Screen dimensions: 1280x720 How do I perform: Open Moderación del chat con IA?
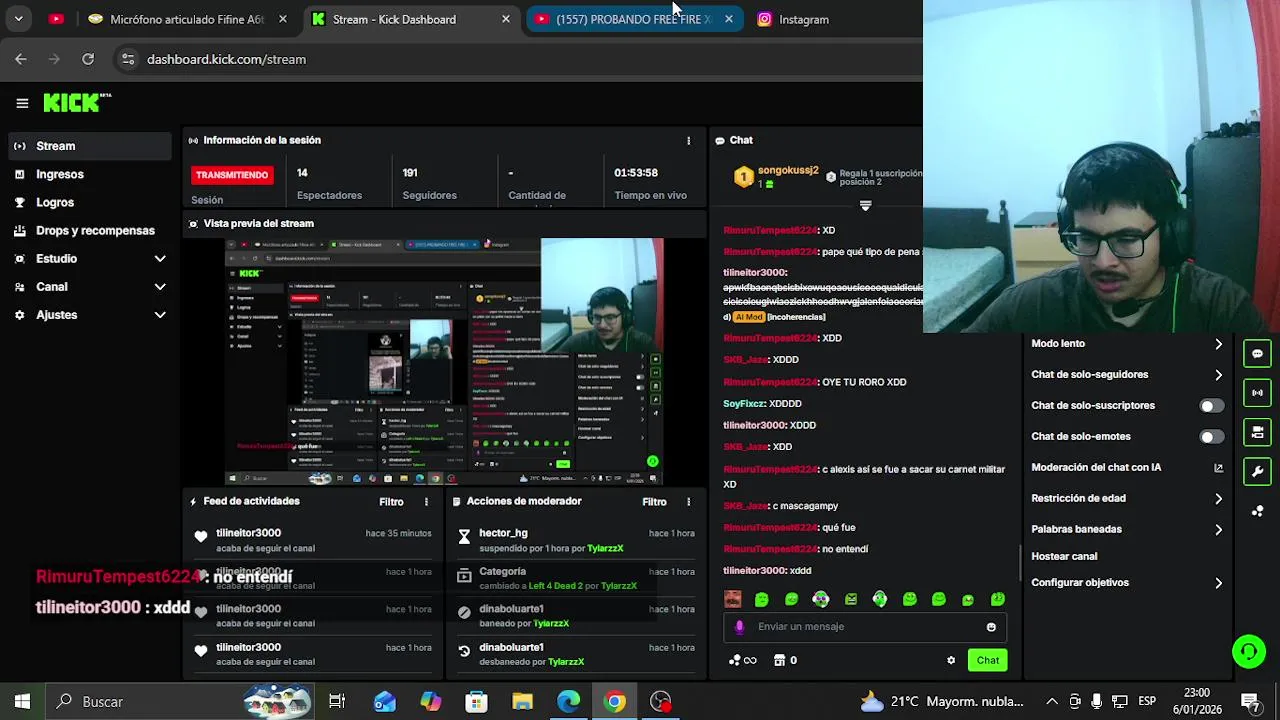[x=1127, y=468]
